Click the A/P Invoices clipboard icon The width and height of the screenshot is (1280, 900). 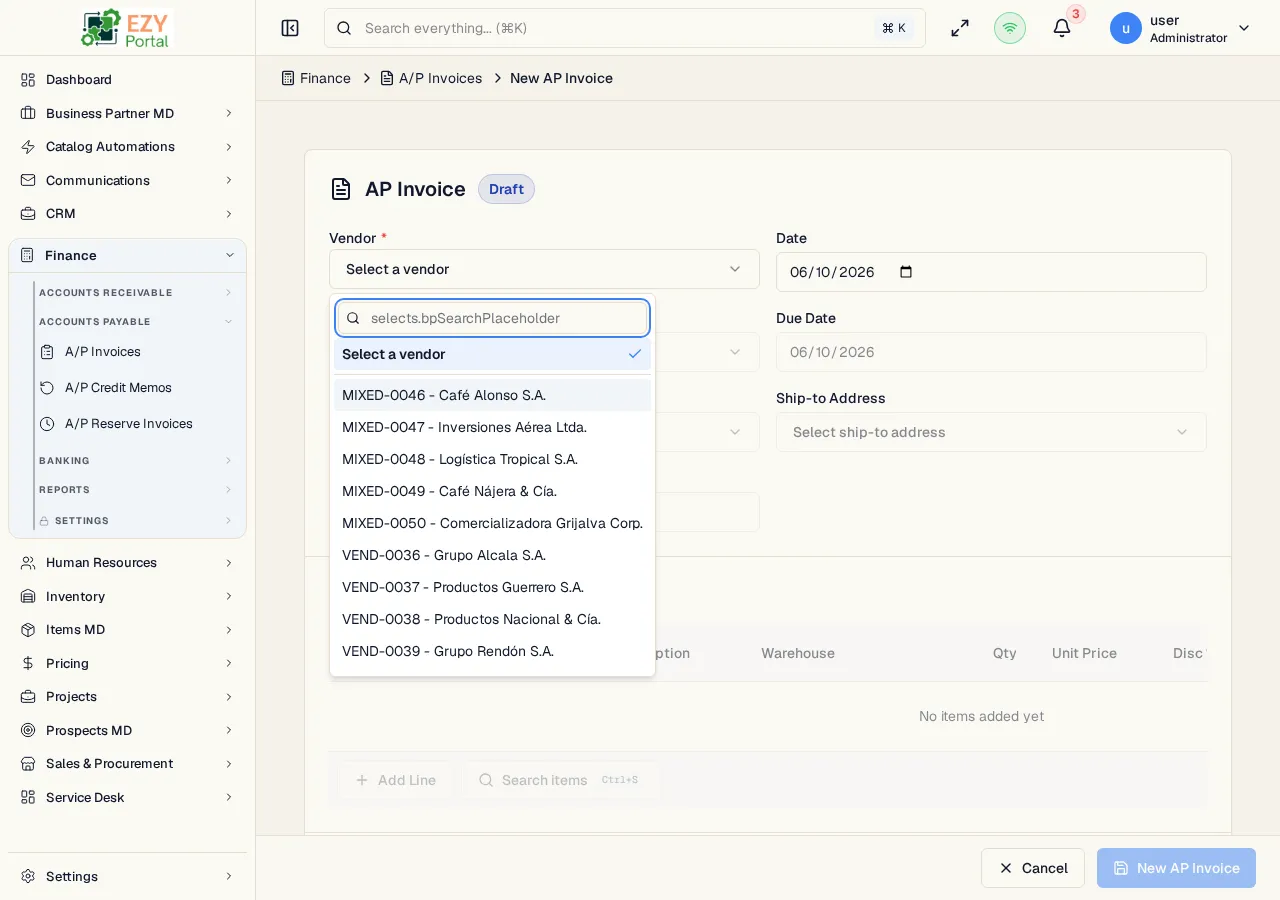47,352
